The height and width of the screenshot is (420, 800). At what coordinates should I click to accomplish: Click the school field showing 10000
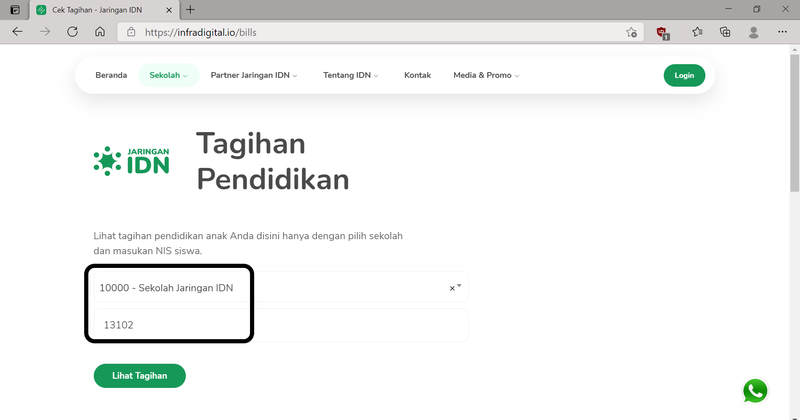(x=281, y=287)
